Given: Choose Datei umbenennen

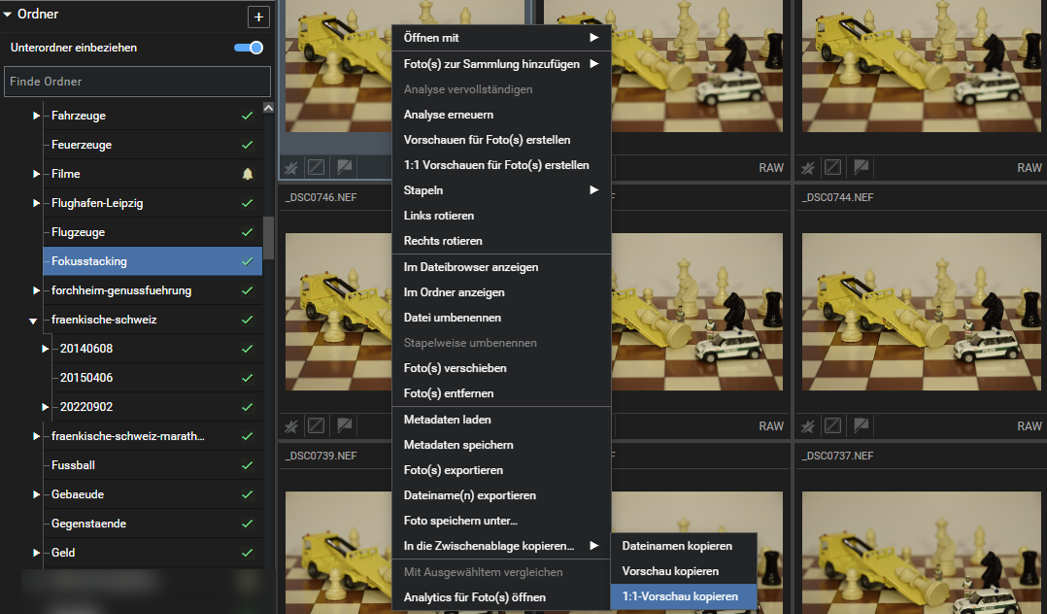Looking at the screenshot, I should (x=501, y=318).
